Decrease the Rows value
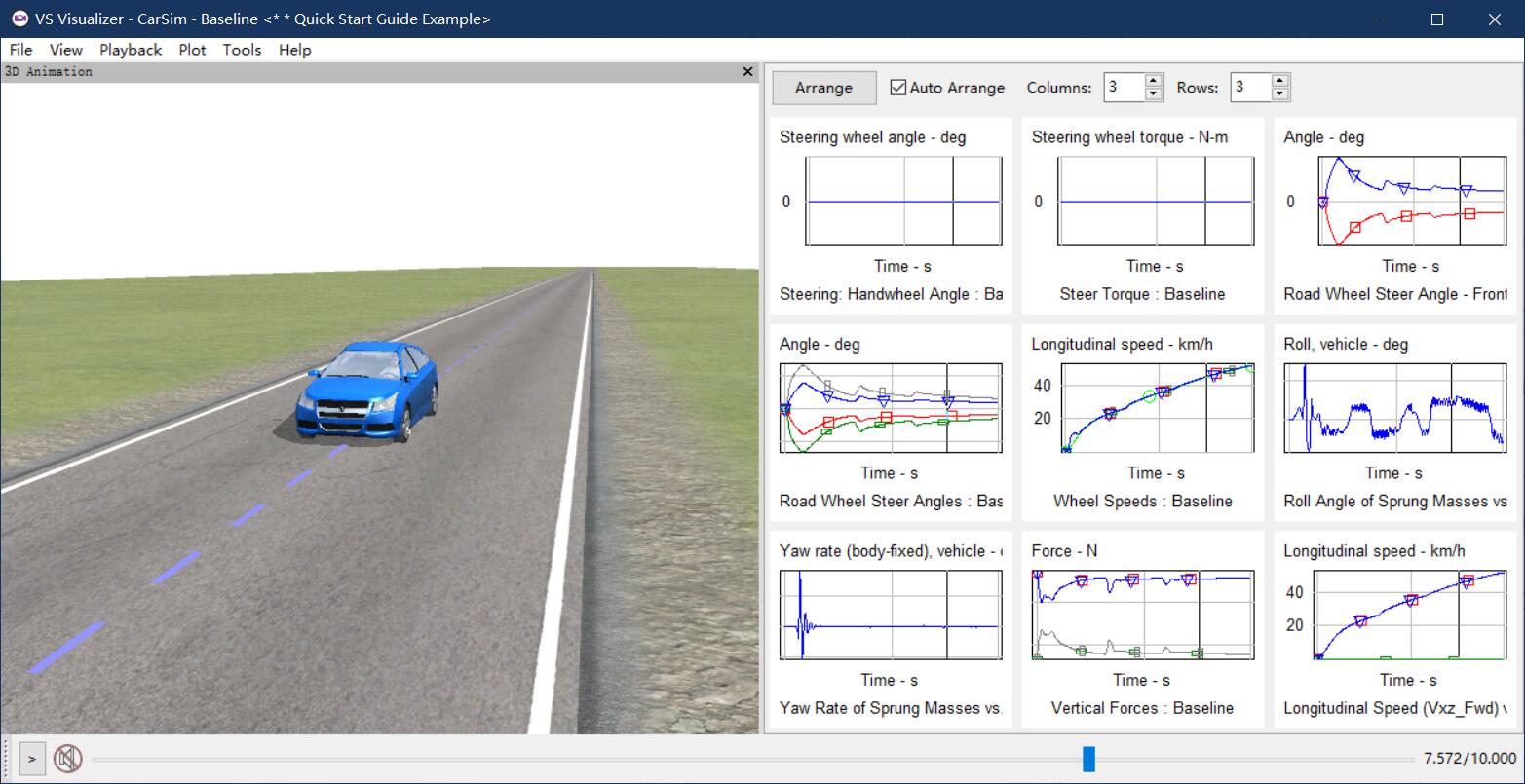Screen dimensions: 1525x784 (1280, 94)
